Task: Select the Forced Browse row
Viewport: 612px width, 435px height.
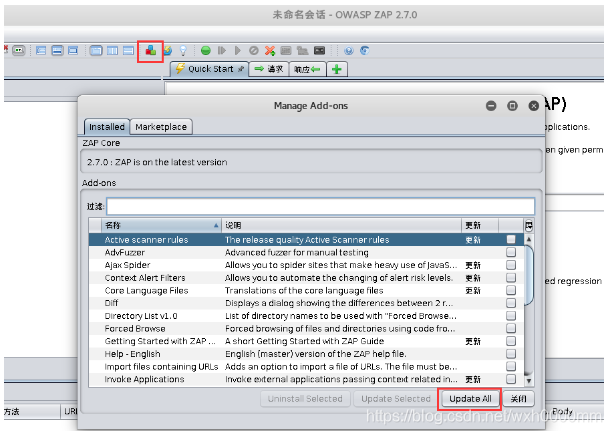Action: point(306,328)
